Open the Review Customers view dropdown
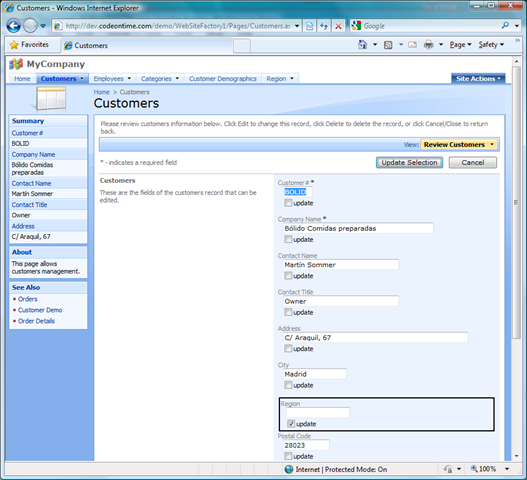The width and height of the screenshot is (527, 480). (x=459, y=145)
